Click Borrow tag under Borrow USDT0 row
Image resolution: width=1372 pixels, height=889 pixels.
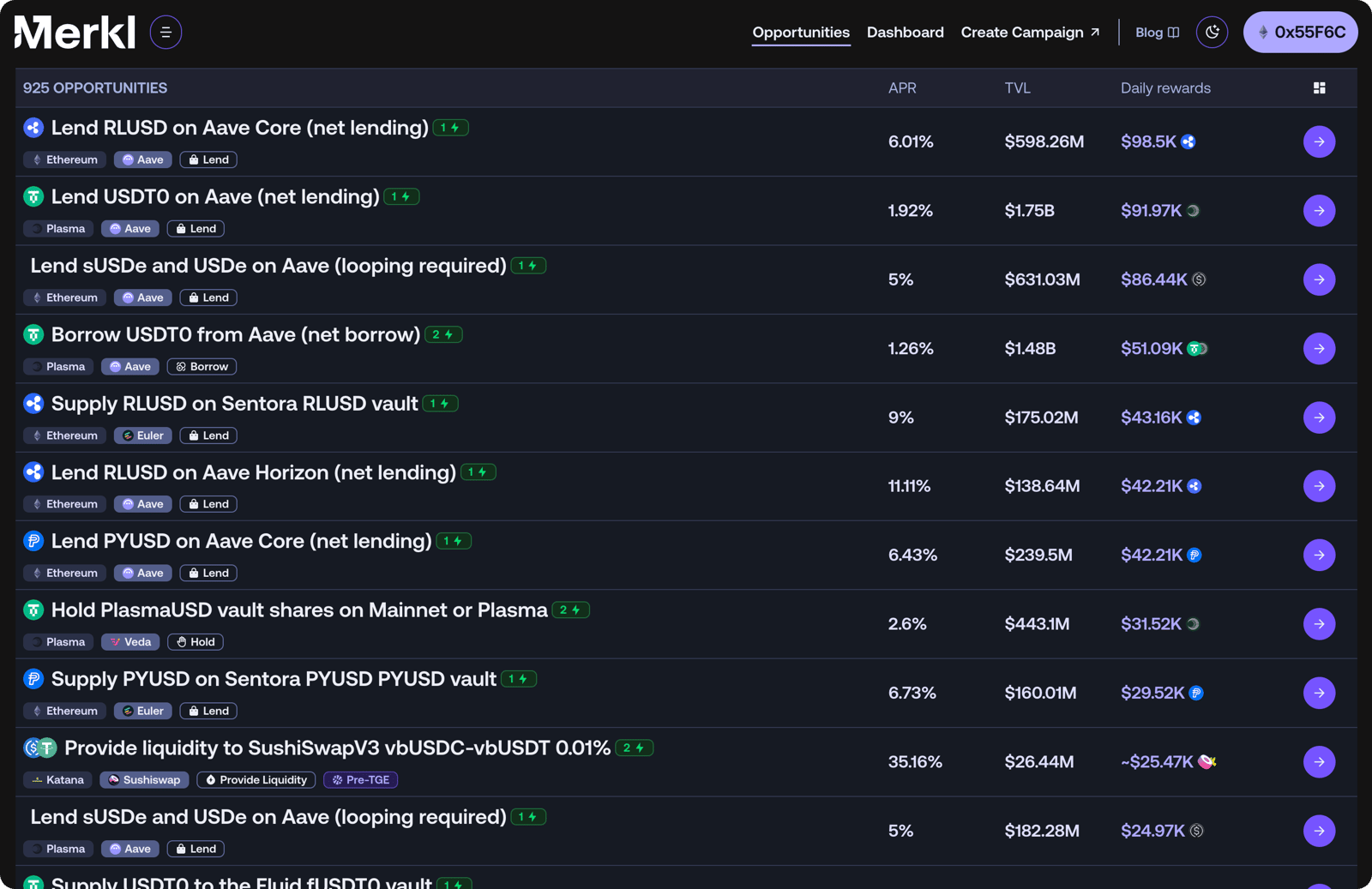[202, 367]
